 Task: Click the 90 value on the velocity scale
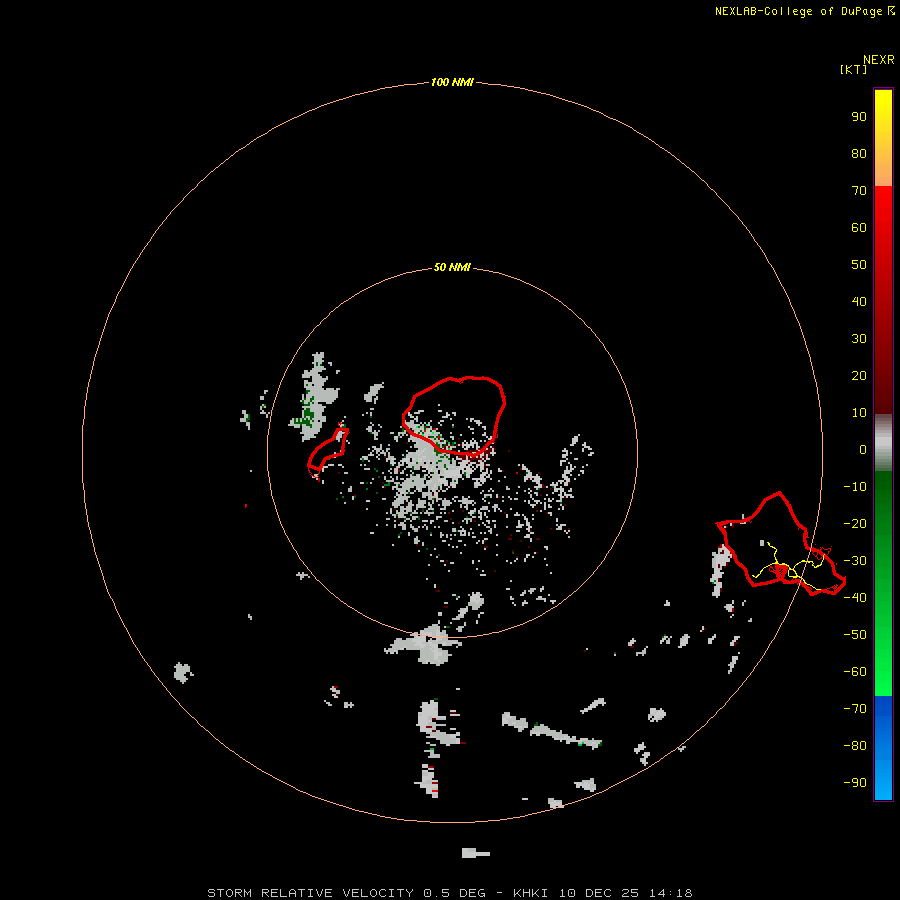click(859, 117)
